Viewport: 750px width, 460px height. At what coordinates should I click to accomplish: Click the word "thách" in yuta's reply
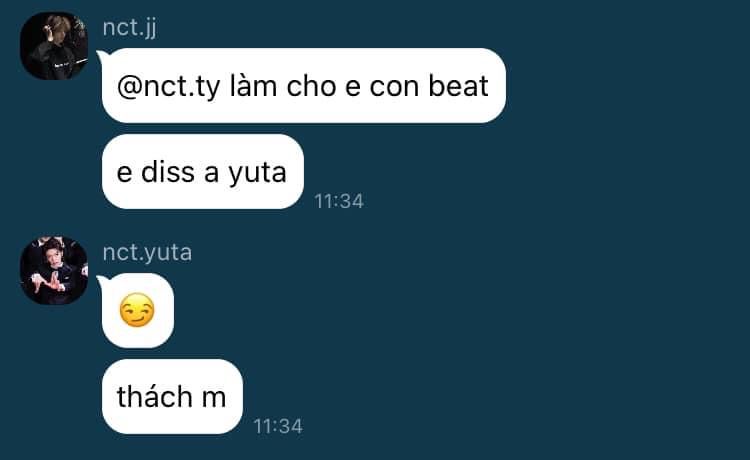(x=154, y=396)
